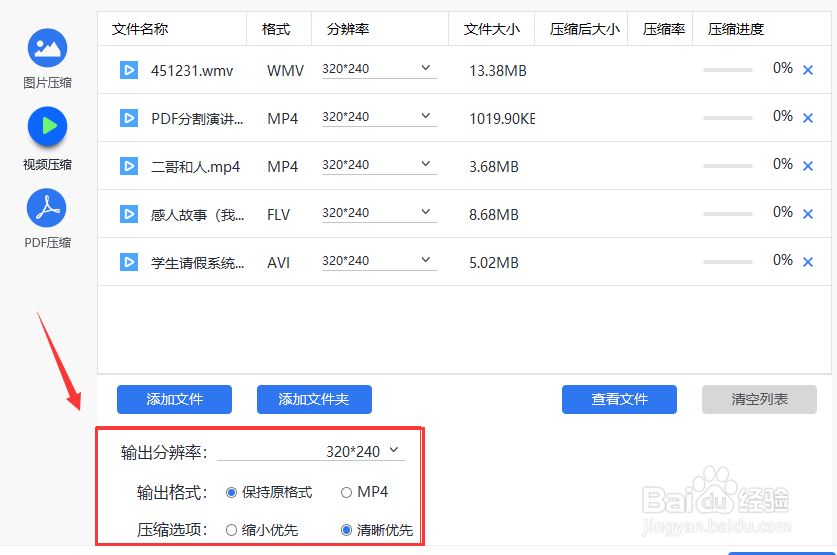The image size is (837, 555).
Task: Click the 文件名称 column header
Action: tap(140, 29)
